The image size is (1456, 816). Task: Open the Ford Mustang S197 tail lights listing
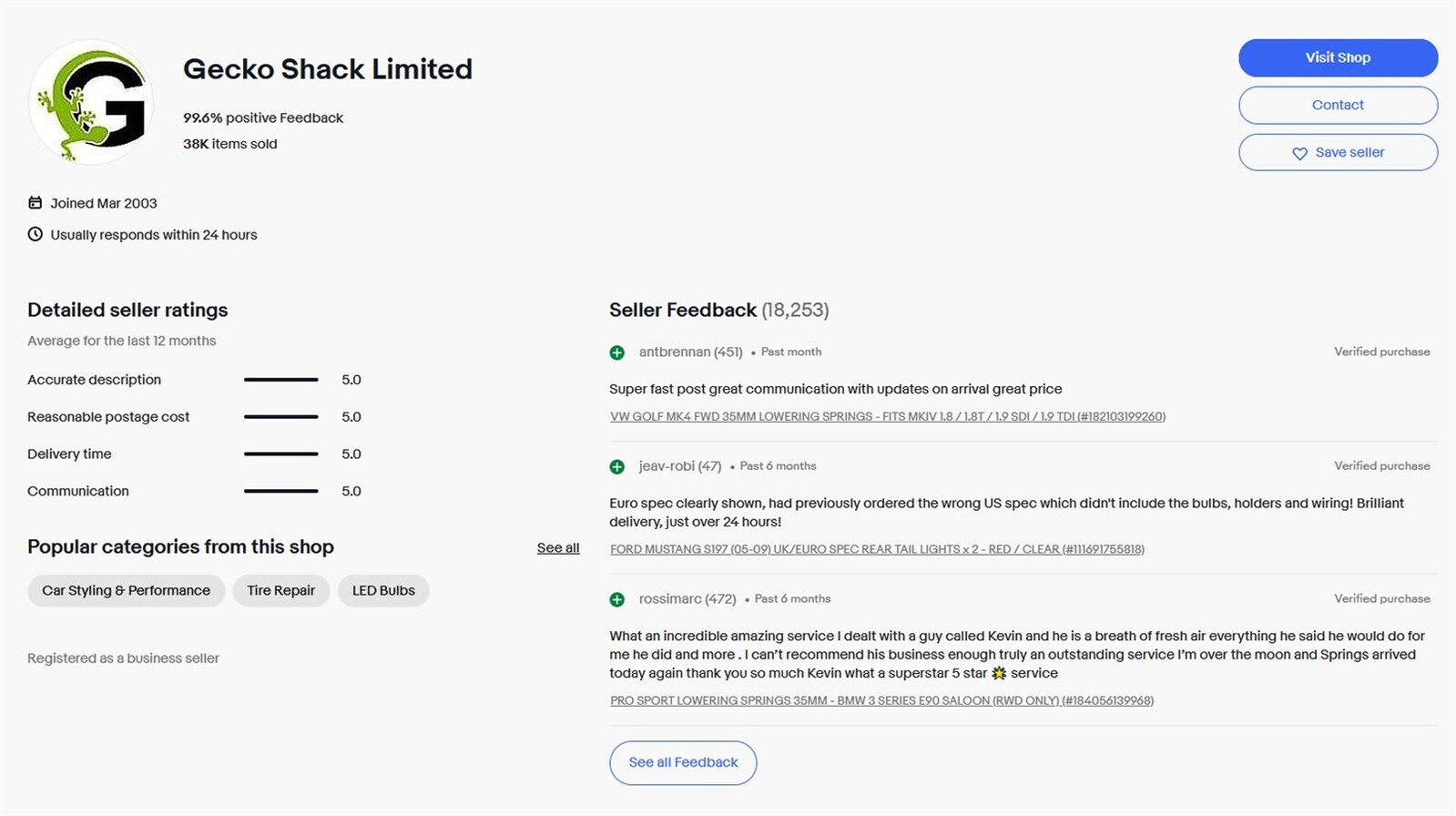tap(877, 549)
